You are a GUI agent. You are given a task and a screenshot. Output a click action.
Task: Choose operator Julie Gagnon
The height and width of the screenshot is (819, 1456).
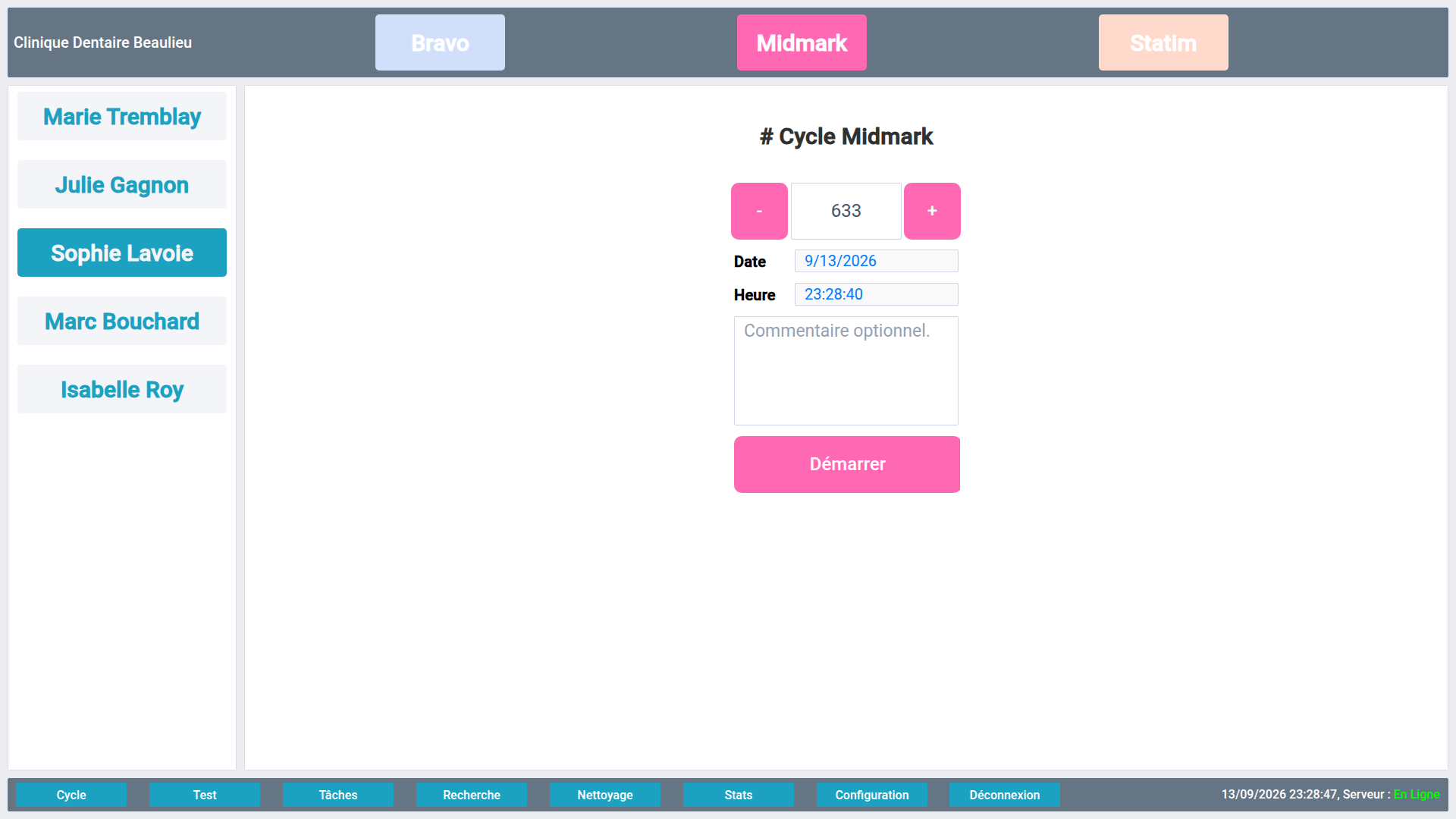coord(122,184)
